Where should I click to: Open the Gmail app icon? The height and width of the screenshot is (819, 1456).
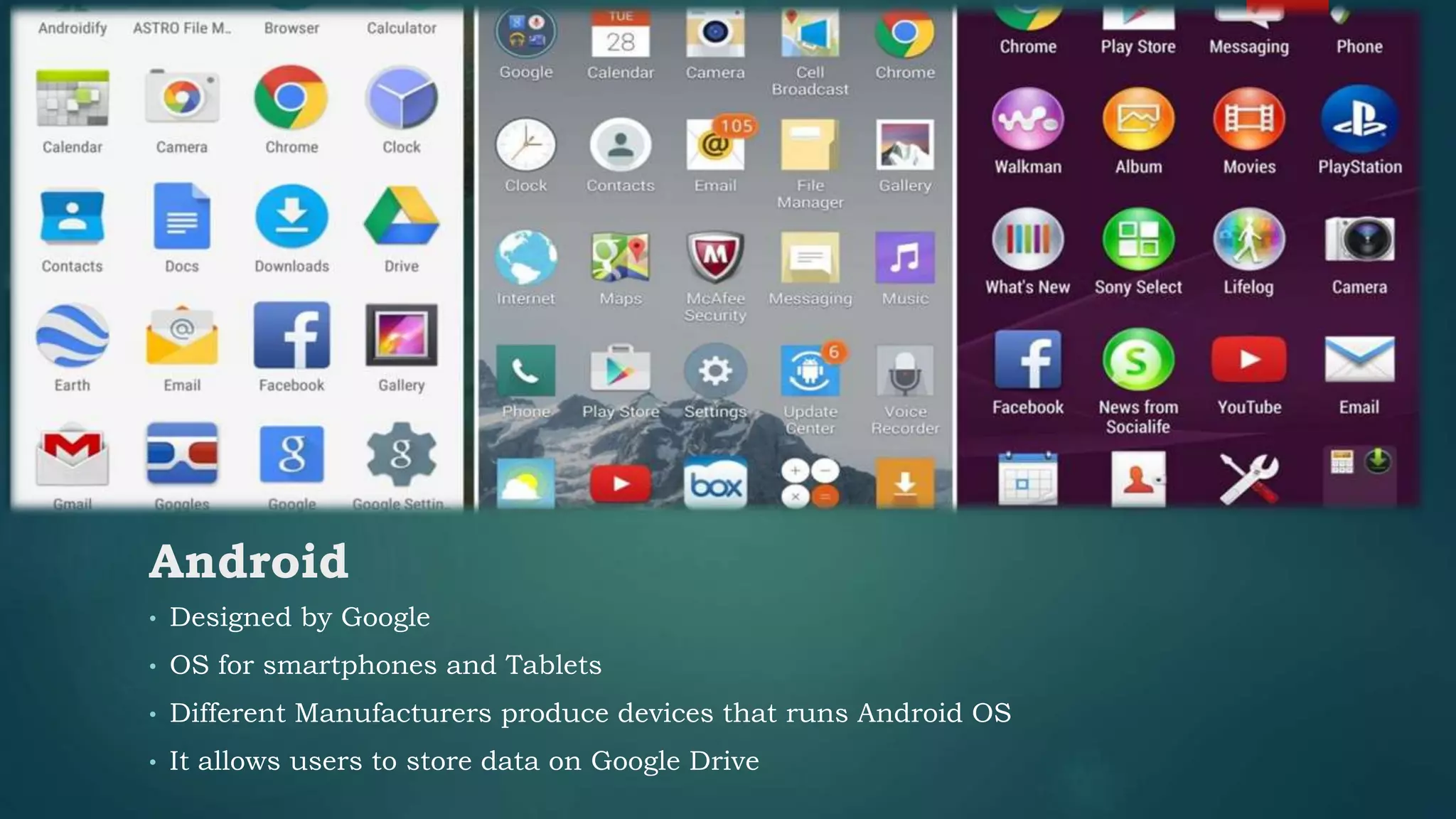(73, 456)
